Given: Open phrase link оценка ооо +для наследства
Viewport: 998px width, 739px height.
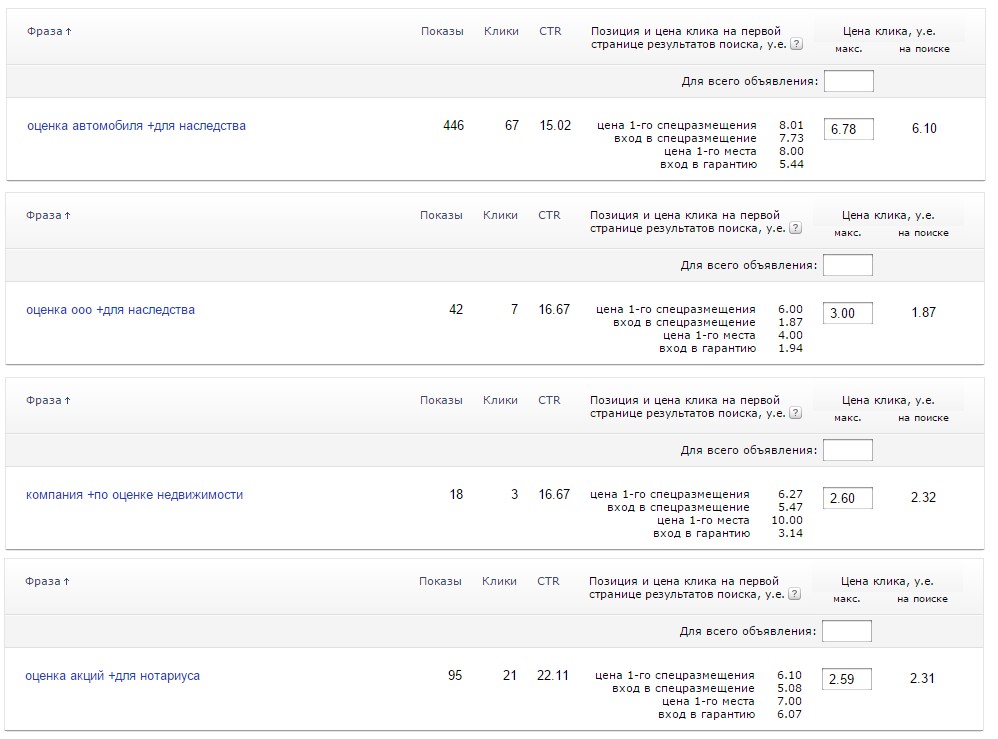Looking at the screenshot, I should 110,310.
